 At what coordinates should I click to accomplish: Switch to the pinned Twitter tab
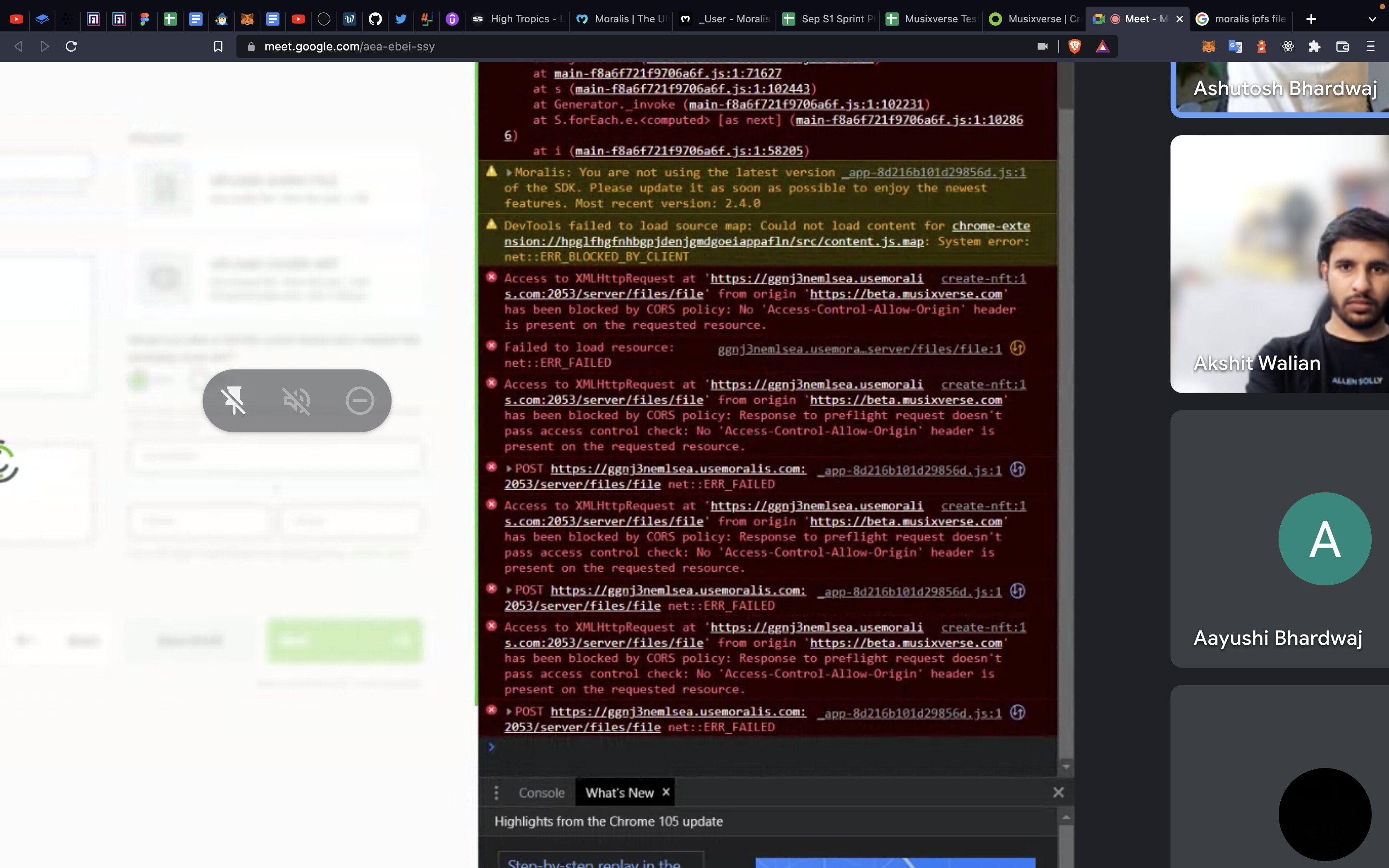point(401,19)
